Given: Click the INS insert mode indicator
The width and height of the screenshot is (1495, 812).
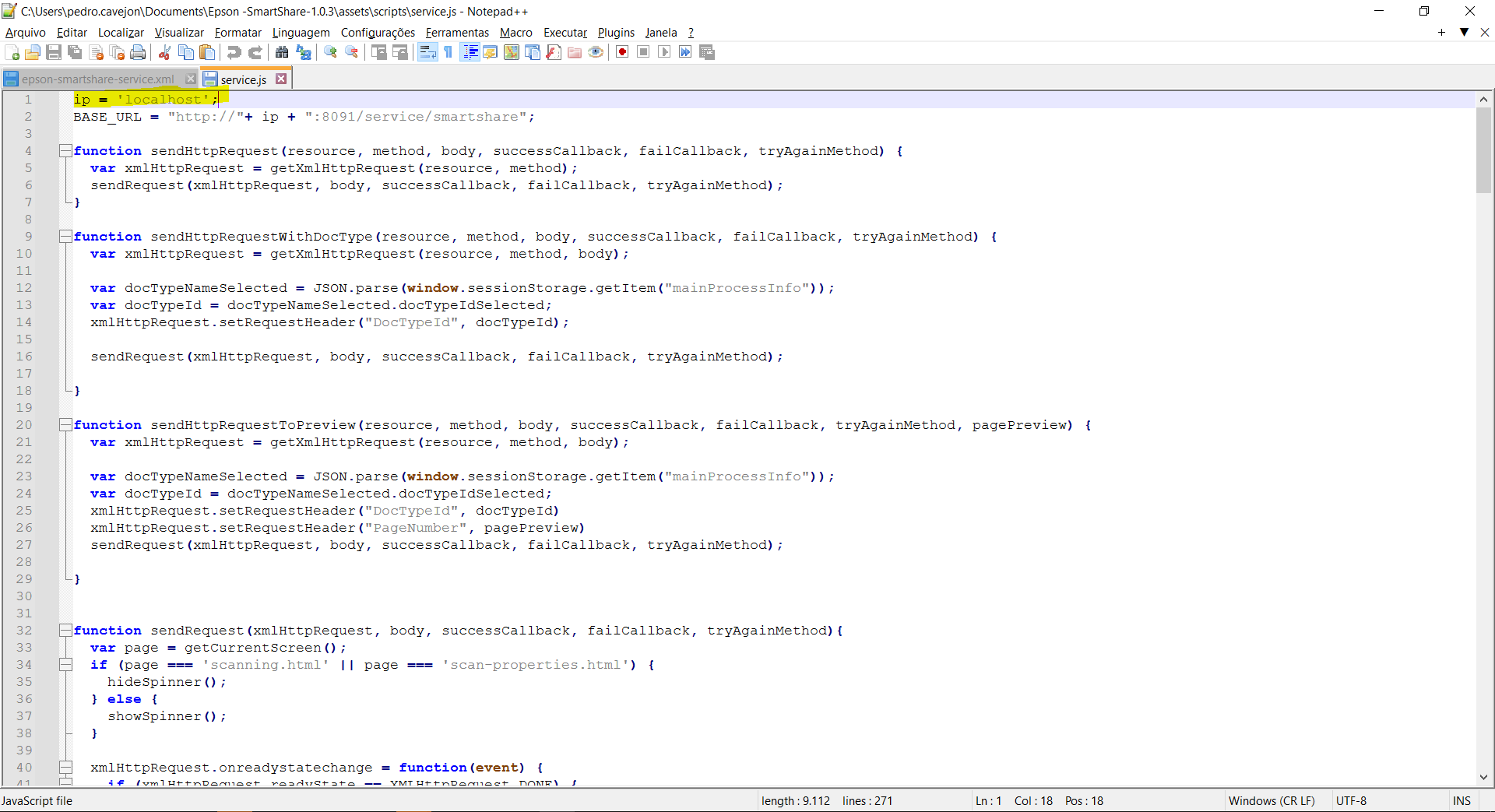Looking at the screenshot, I should [x=1462, y=800].
